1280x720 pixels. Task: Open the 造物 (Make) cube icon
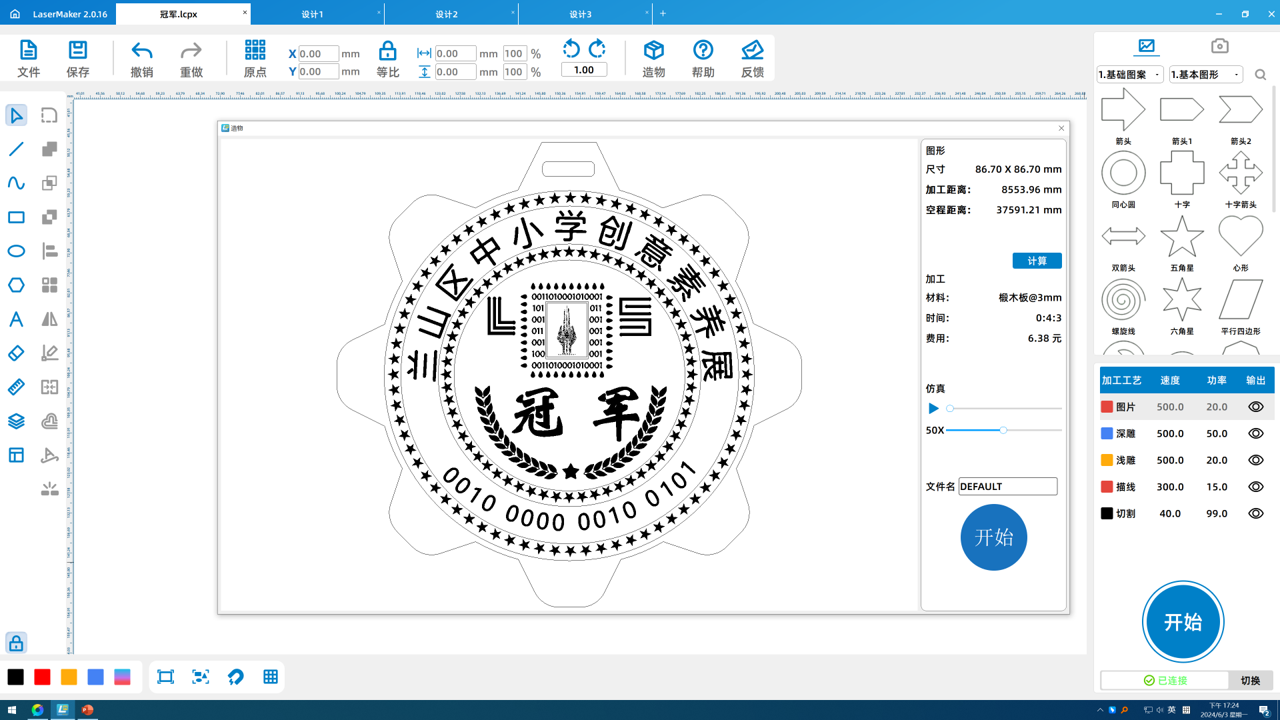654,51
